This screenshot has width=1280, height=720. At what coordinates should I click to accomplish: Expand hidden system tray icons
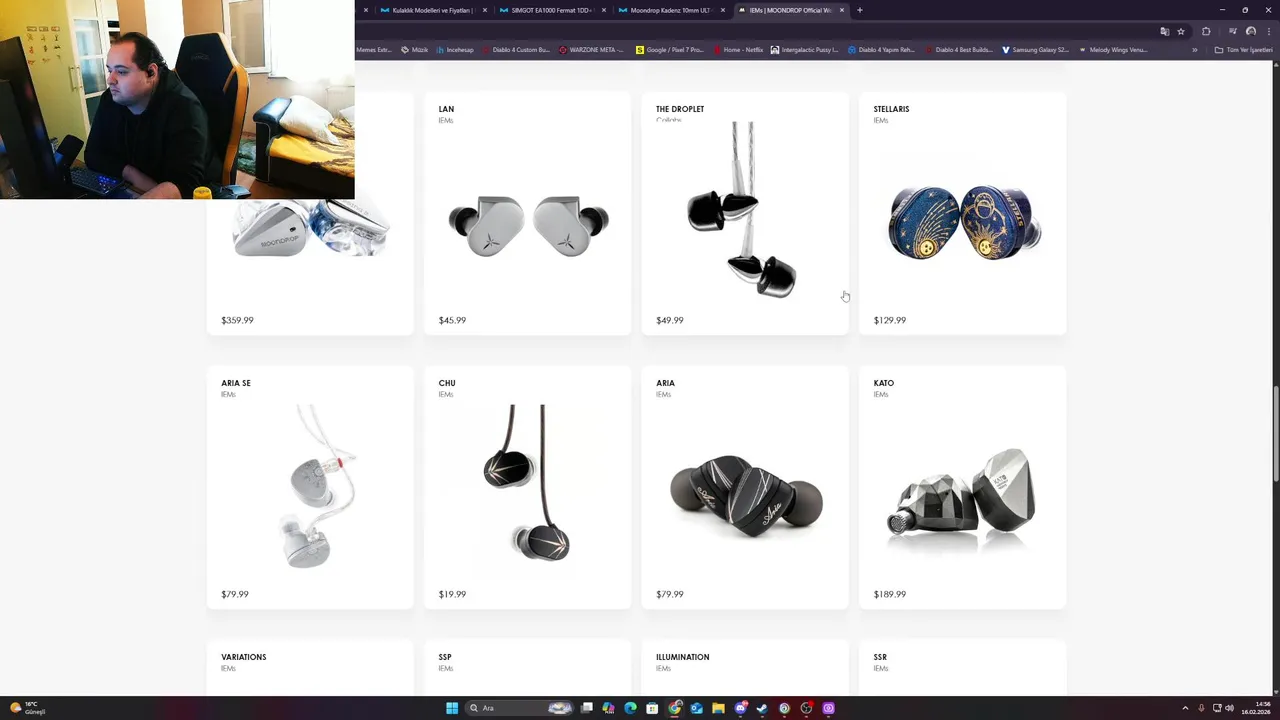[1185, 708]
